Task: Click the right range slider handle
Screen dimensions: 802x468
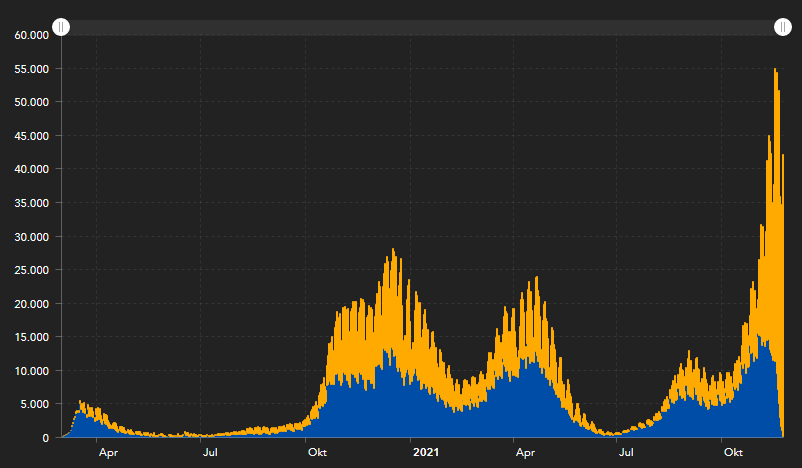Action: (783, 27)
